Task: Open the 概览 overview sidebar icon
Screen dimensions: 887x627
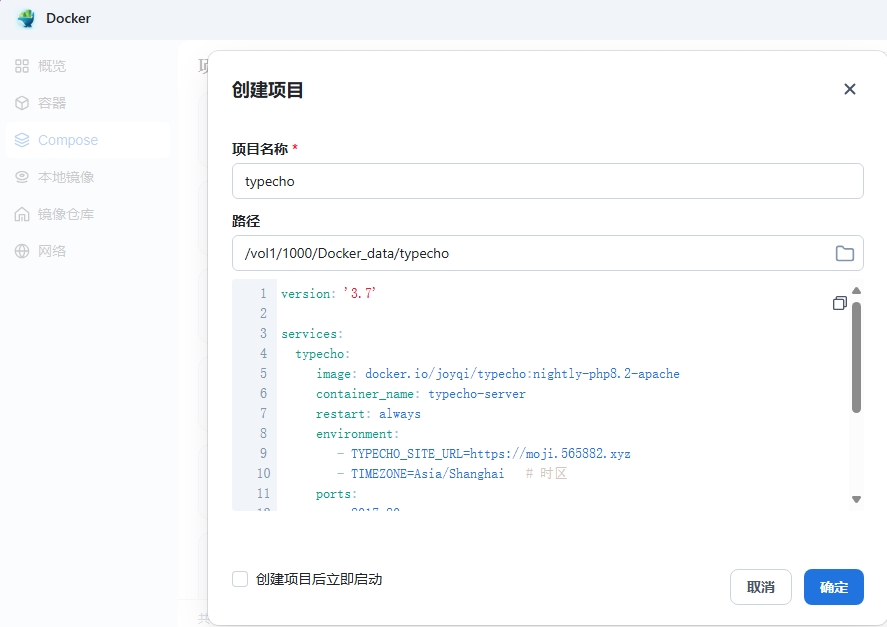Action: coord(22,66)
